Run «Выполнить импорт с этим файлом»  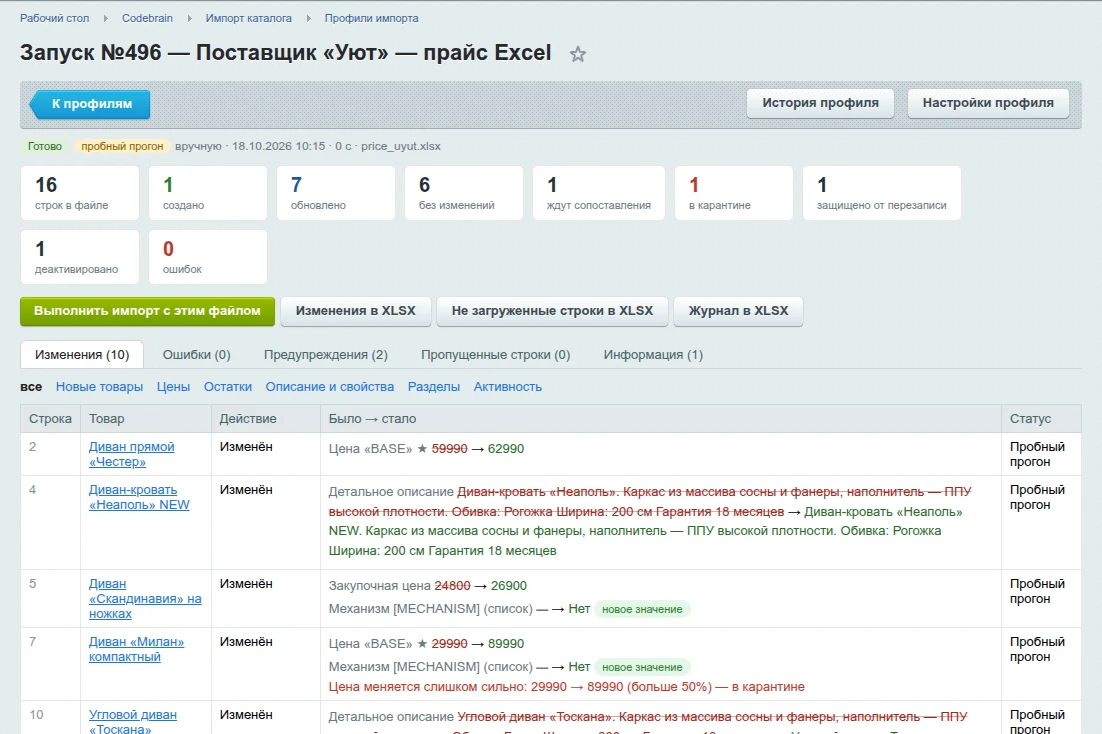pyautogui.click(x=148, y=311)
